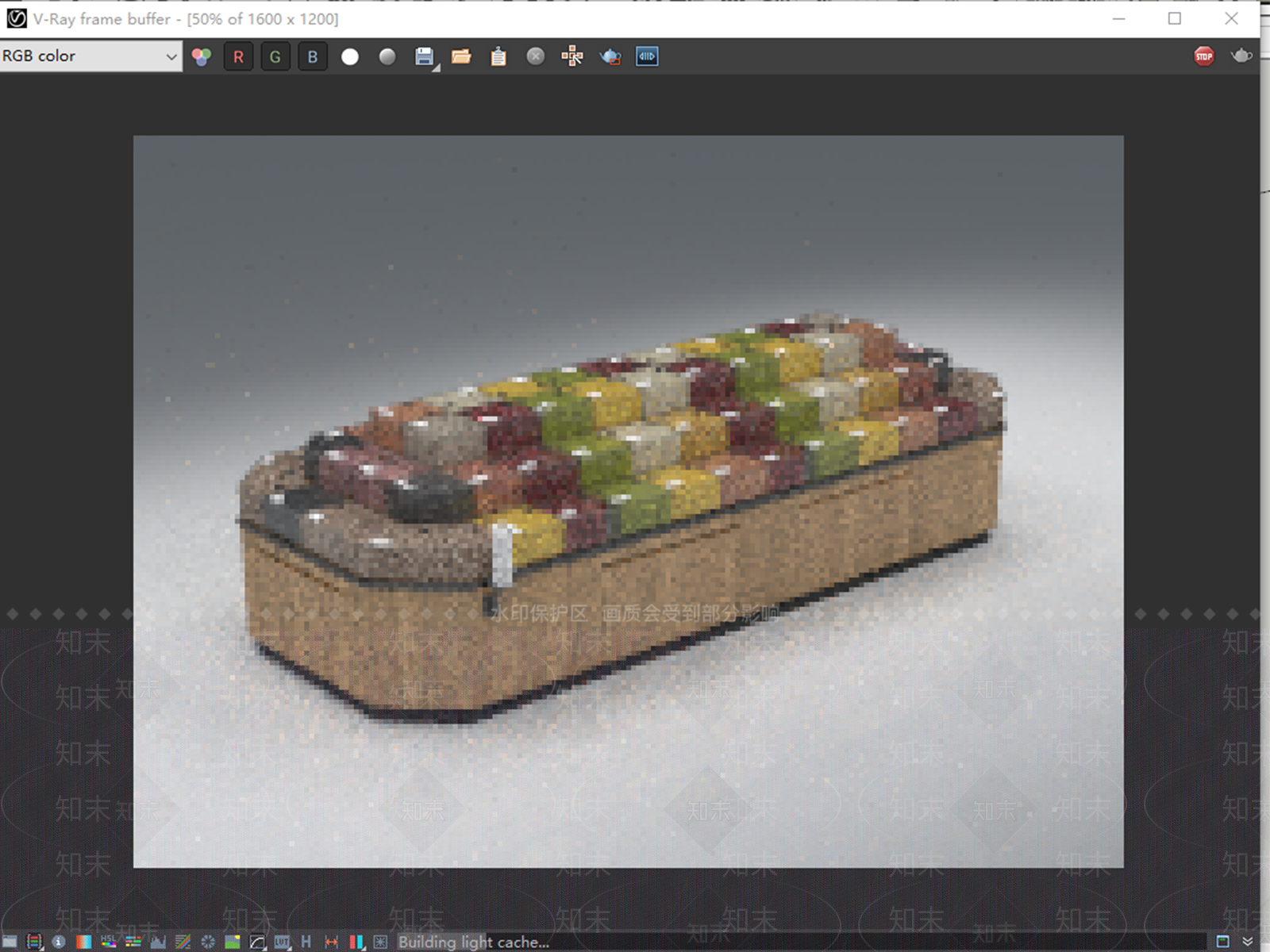The width and height of the screenshot is (1270, 952).
Task: Toggle white balance gradient icon
Action: point(83,942)
